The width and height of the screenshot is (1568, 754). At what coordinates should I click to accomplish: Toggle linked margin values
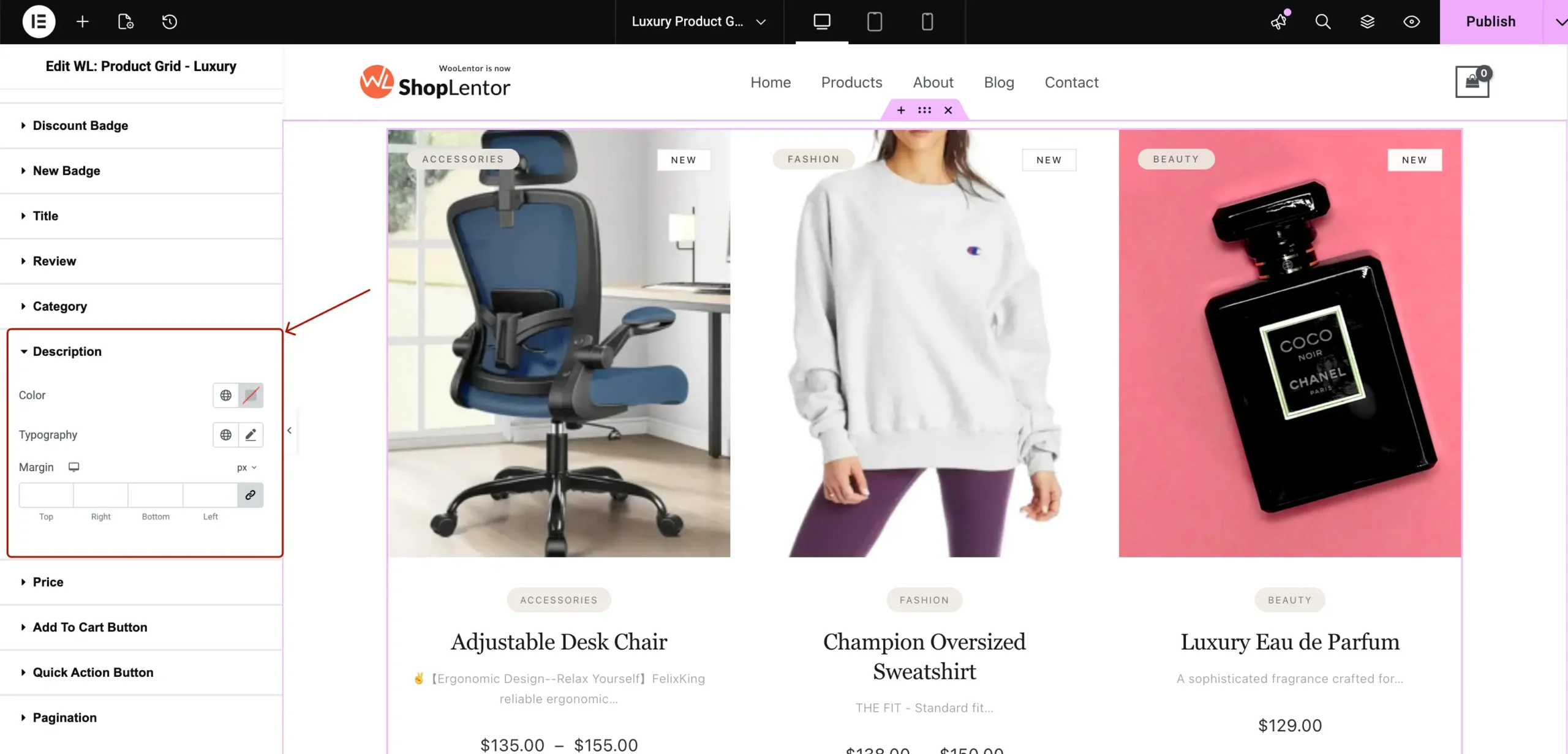[251, 495]
